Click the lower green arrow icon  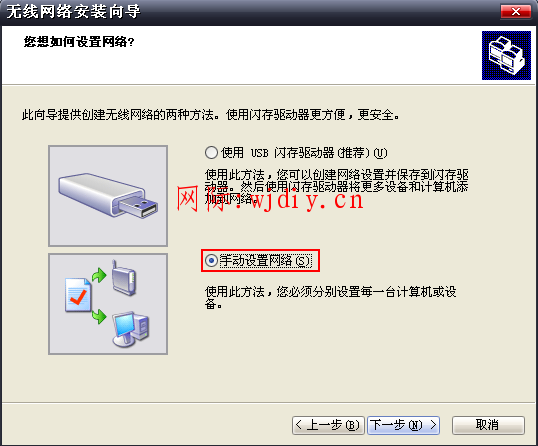pos(99,316)
